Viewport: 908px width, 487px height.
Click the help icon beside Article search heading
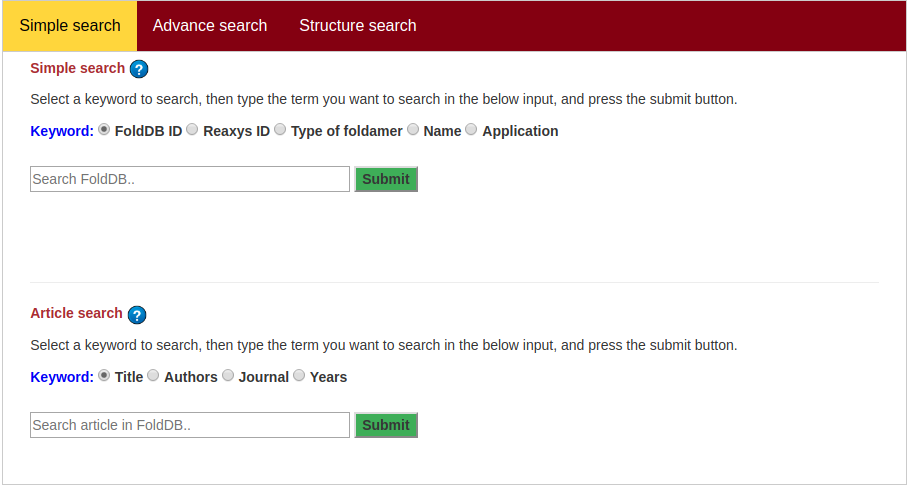137,315
